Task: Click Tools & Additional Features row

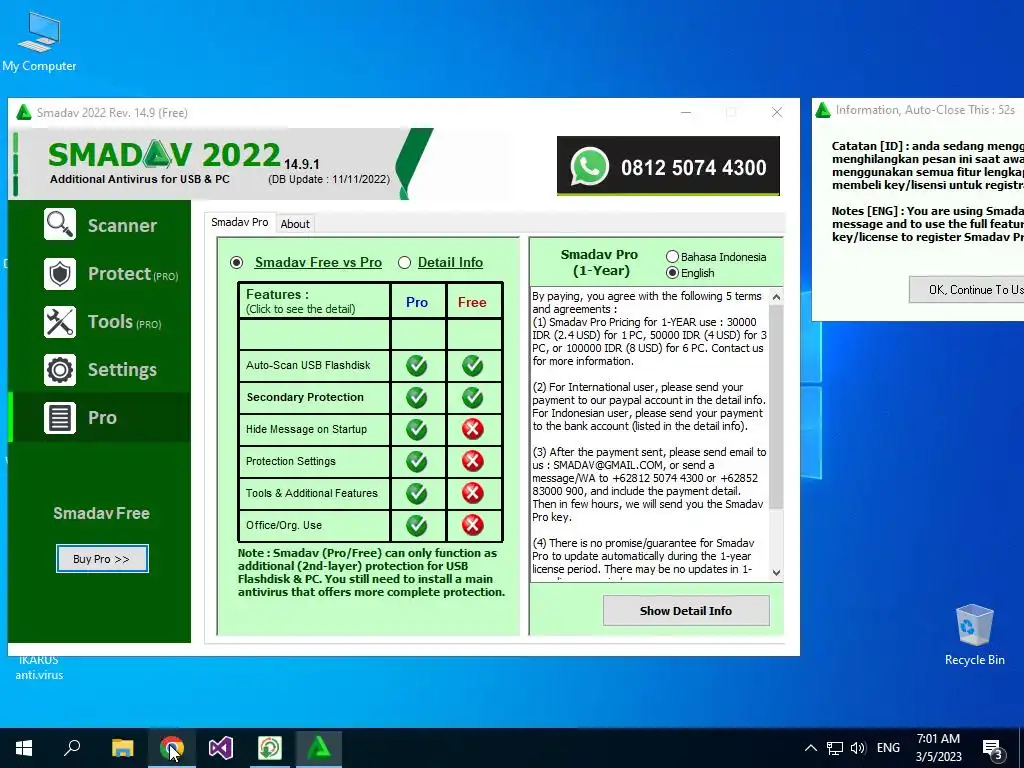Action: [x=314, y=493]
